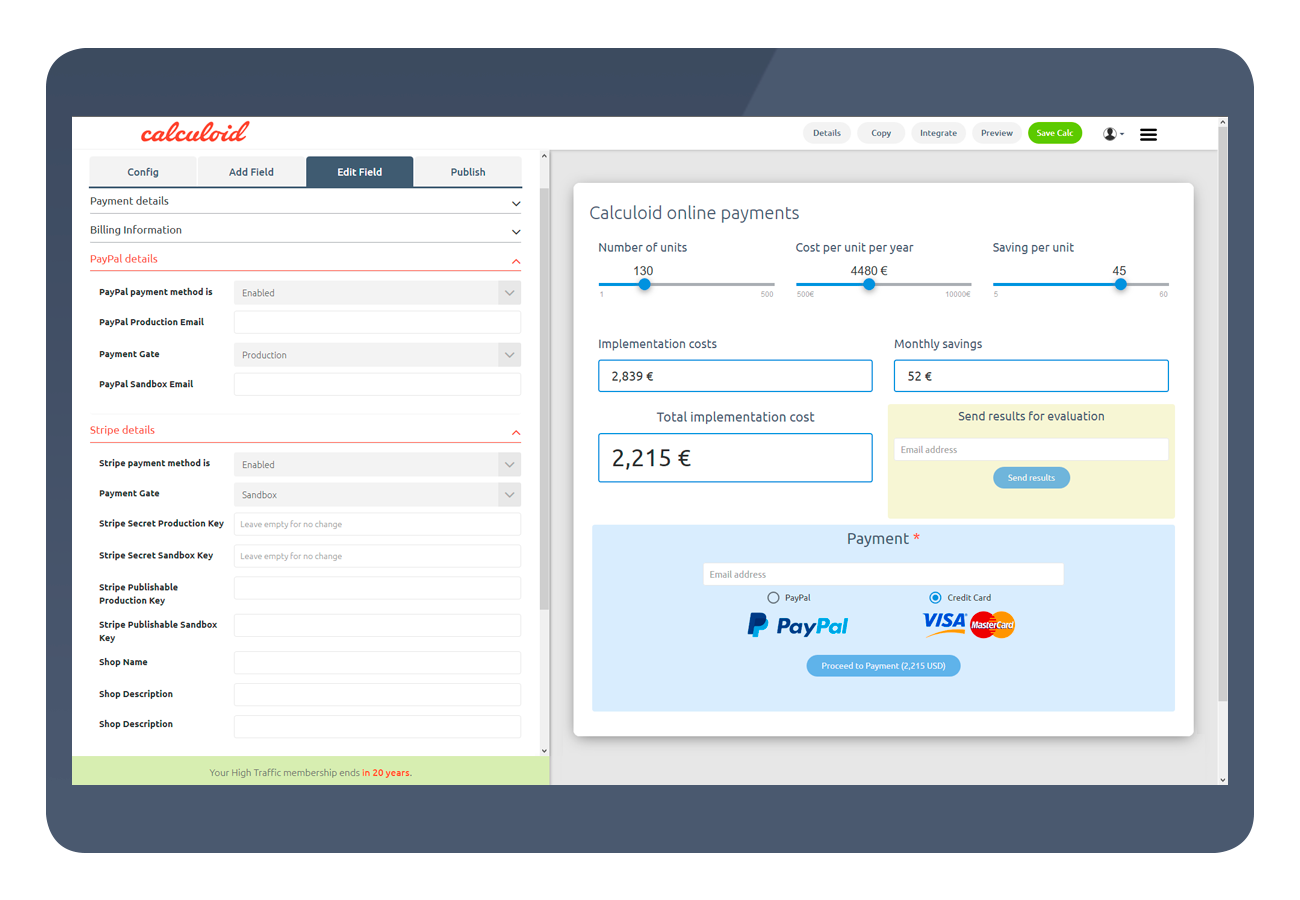The image size is (1300, 900).
Task: Select the PayPal radio button
Action: [x=773, y=597]
